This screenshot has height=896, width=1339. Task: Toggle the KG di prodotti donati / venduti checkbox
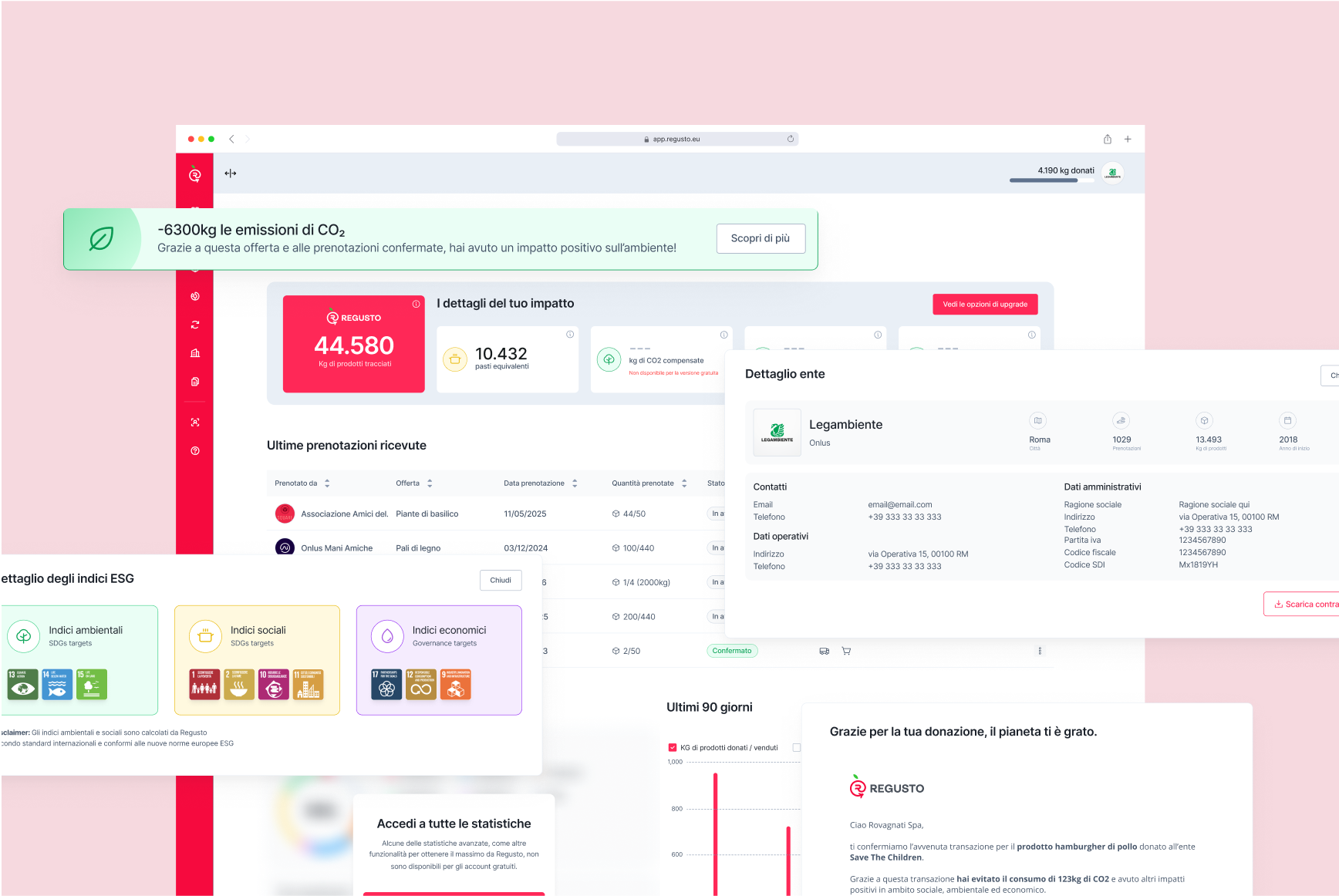click(673, 747)
